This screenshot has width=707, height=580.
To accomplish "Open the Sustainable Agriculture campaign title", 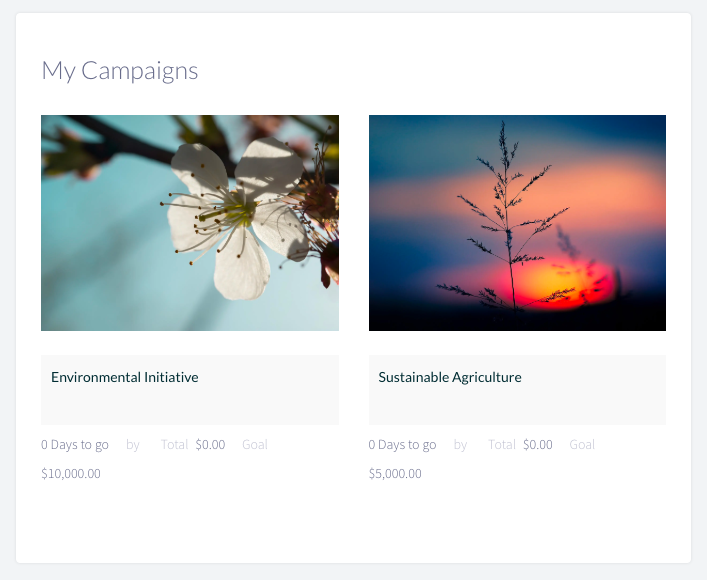I will 450,377.
